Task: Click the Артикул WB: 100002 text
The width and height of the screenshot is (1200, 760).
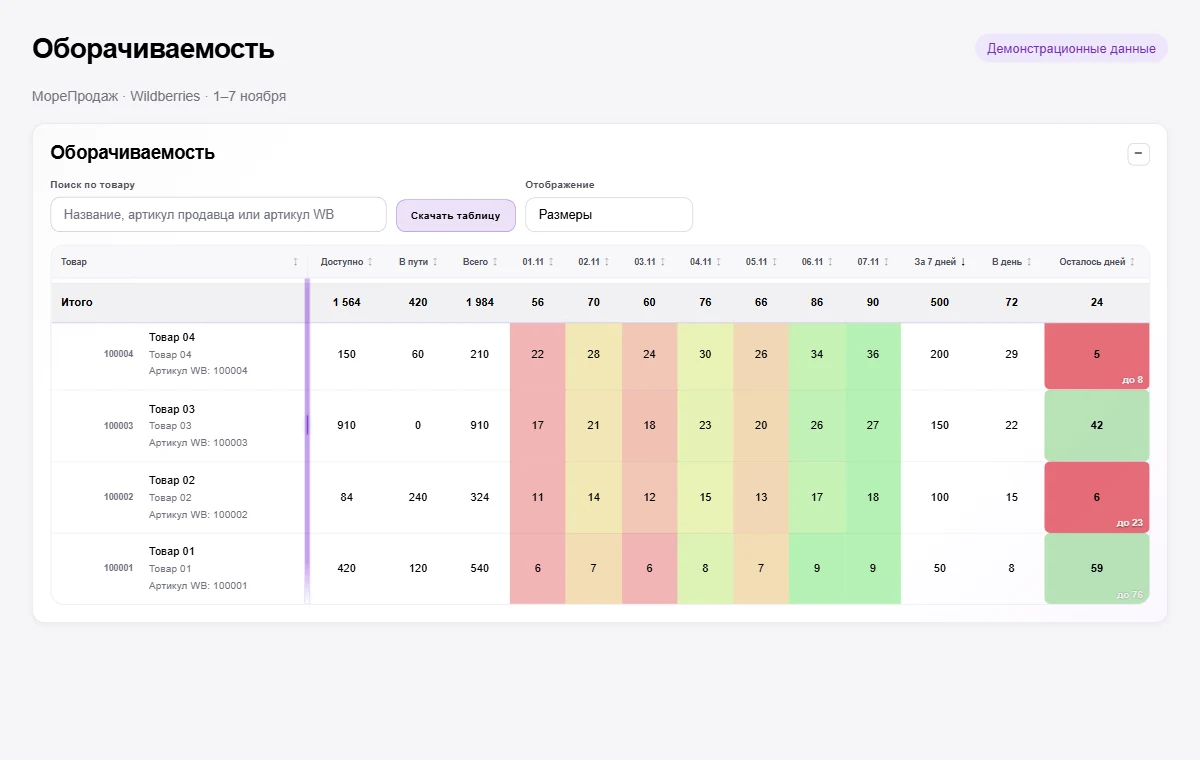Action: coord(198,515)
